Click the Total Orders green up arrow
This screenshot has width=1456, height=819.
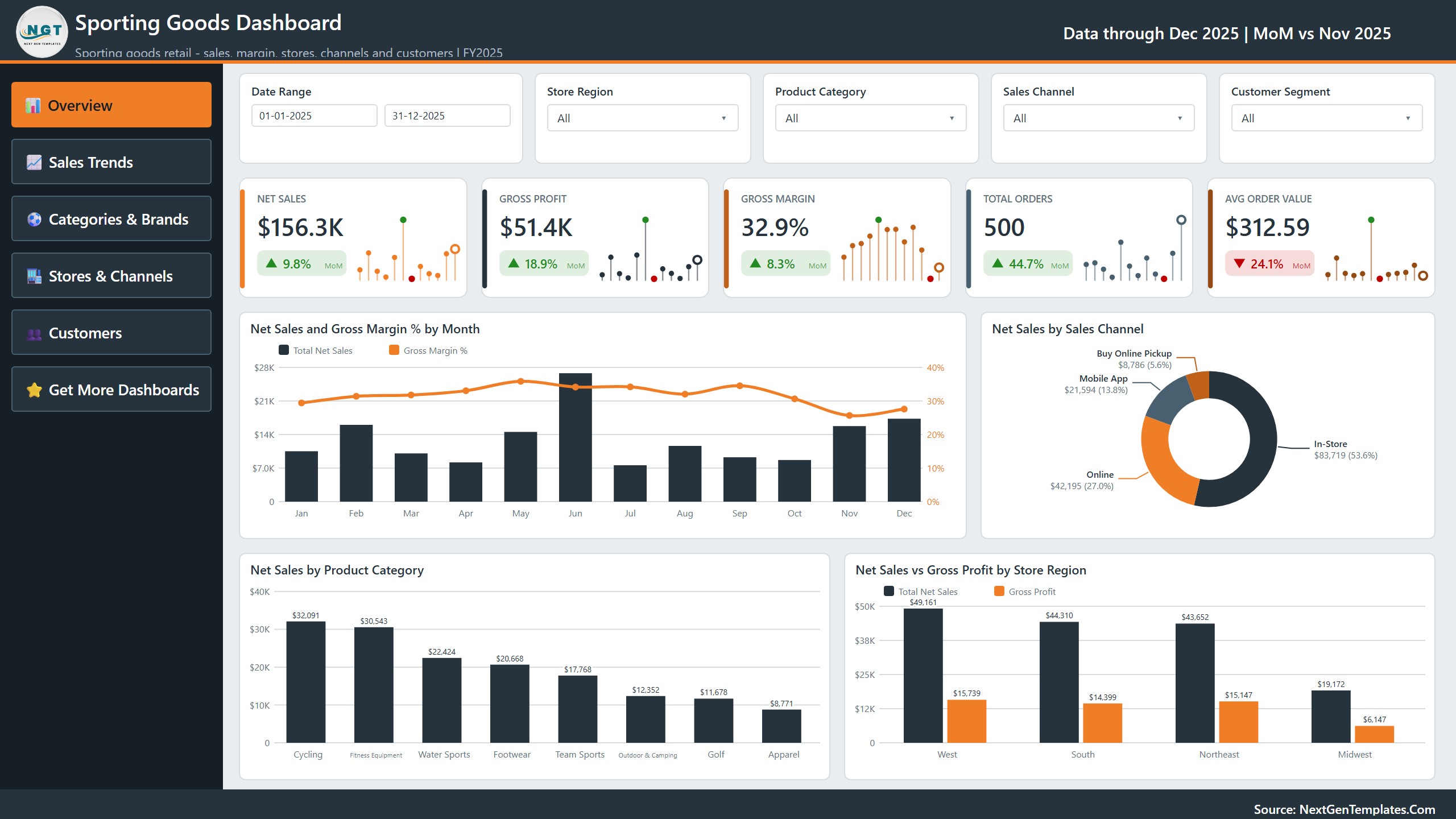998,263
